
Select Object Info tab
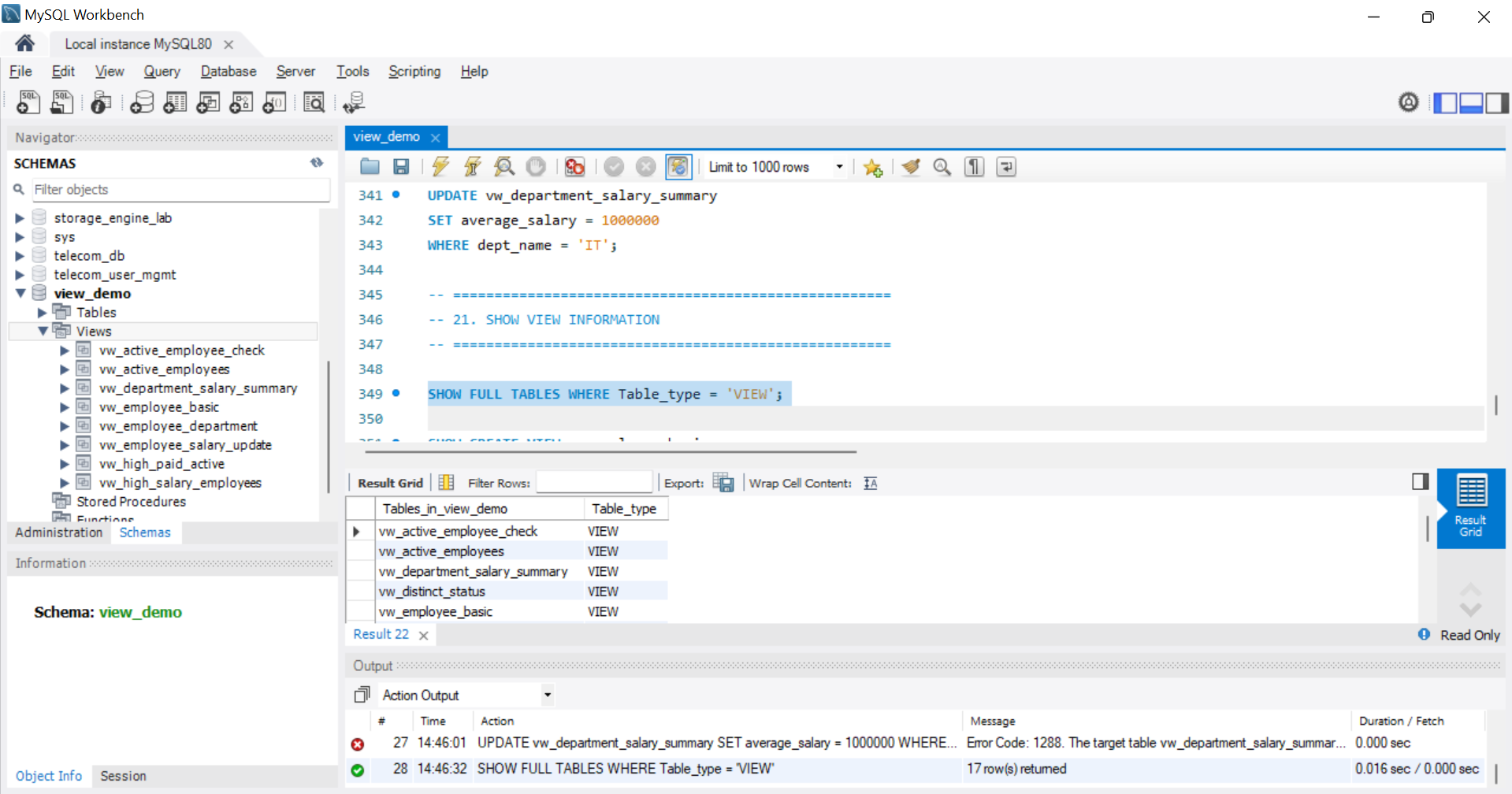49,776
